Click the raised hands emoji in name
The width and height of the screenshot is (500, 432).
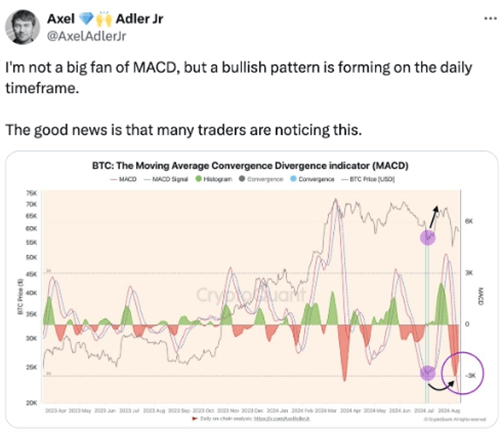[x=104, y=19]
